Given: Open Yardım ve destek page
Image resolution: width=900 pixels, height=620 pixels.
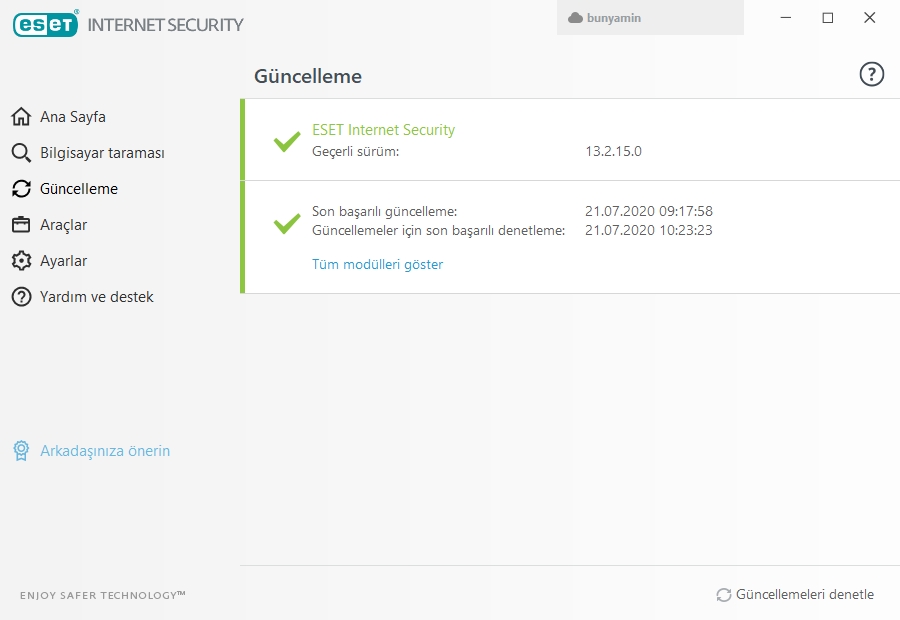Looking at the screenshot, I should [x=97, y=297].
